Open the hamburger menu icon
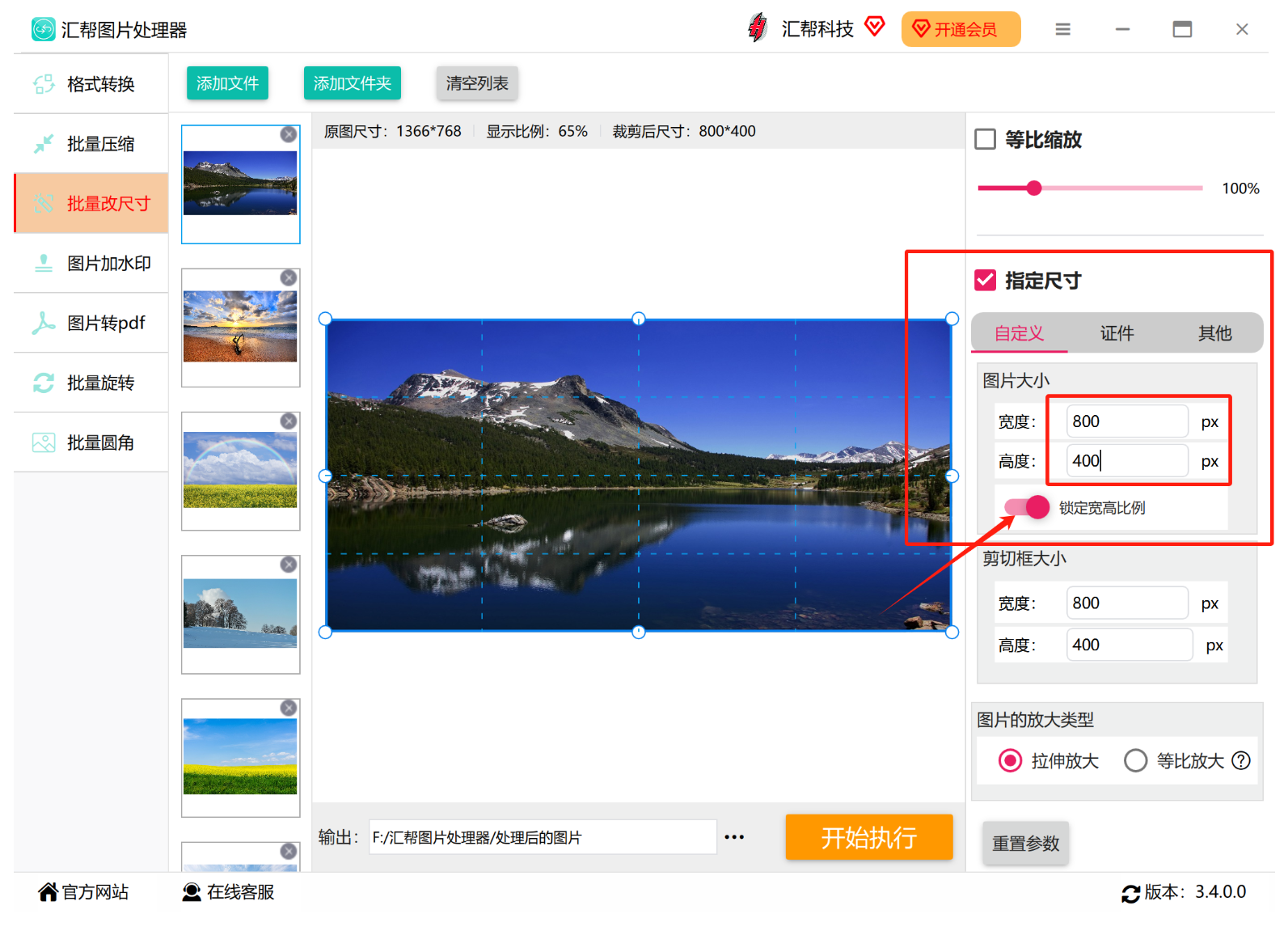 pos(1062,29)
